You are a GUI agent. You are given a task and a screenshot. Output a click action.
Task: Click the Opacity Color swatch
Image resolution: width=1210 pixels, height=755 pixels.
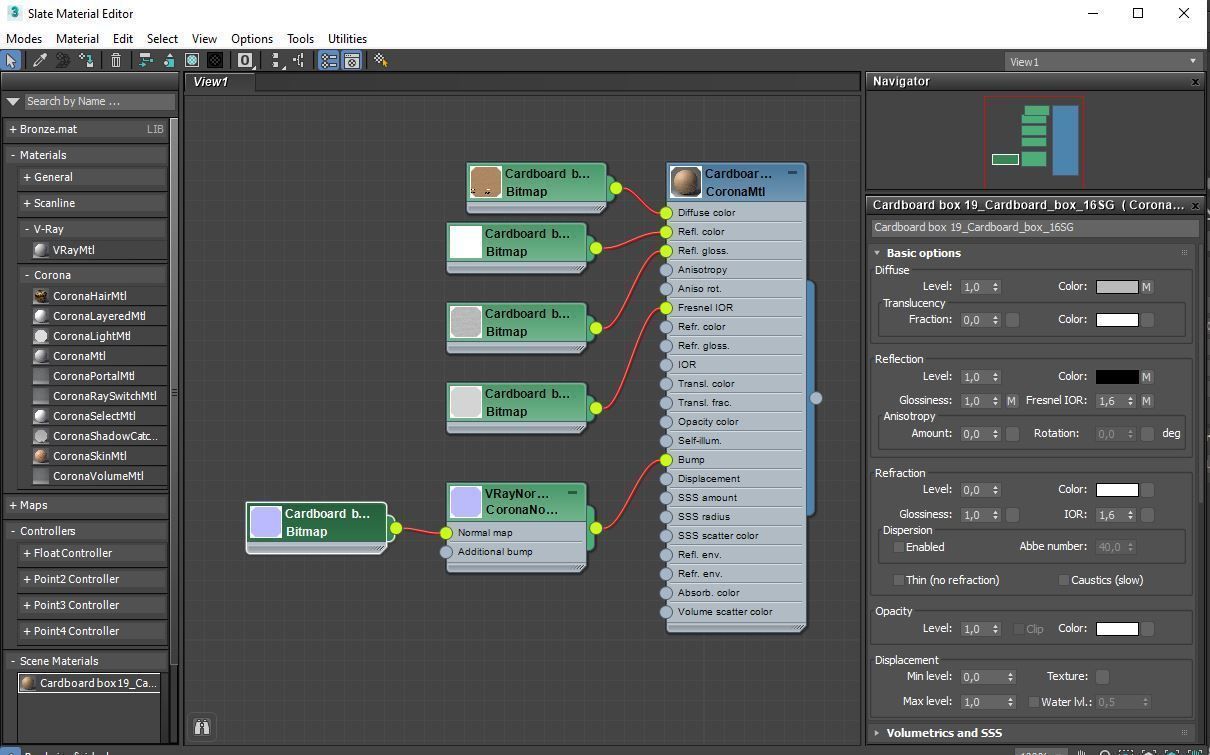click(x=1117, y=629)
